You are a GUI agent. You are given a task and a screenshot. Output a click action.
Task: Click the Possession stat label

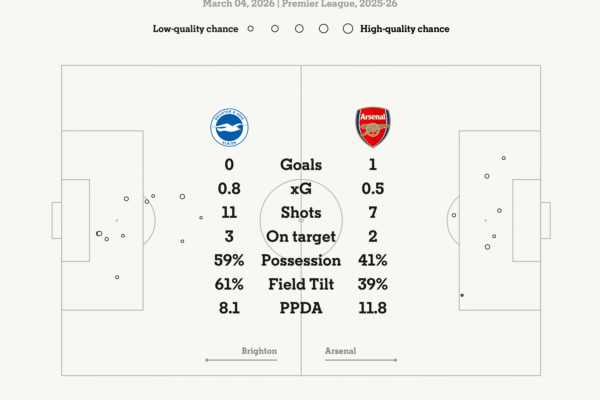click(301, 260)
